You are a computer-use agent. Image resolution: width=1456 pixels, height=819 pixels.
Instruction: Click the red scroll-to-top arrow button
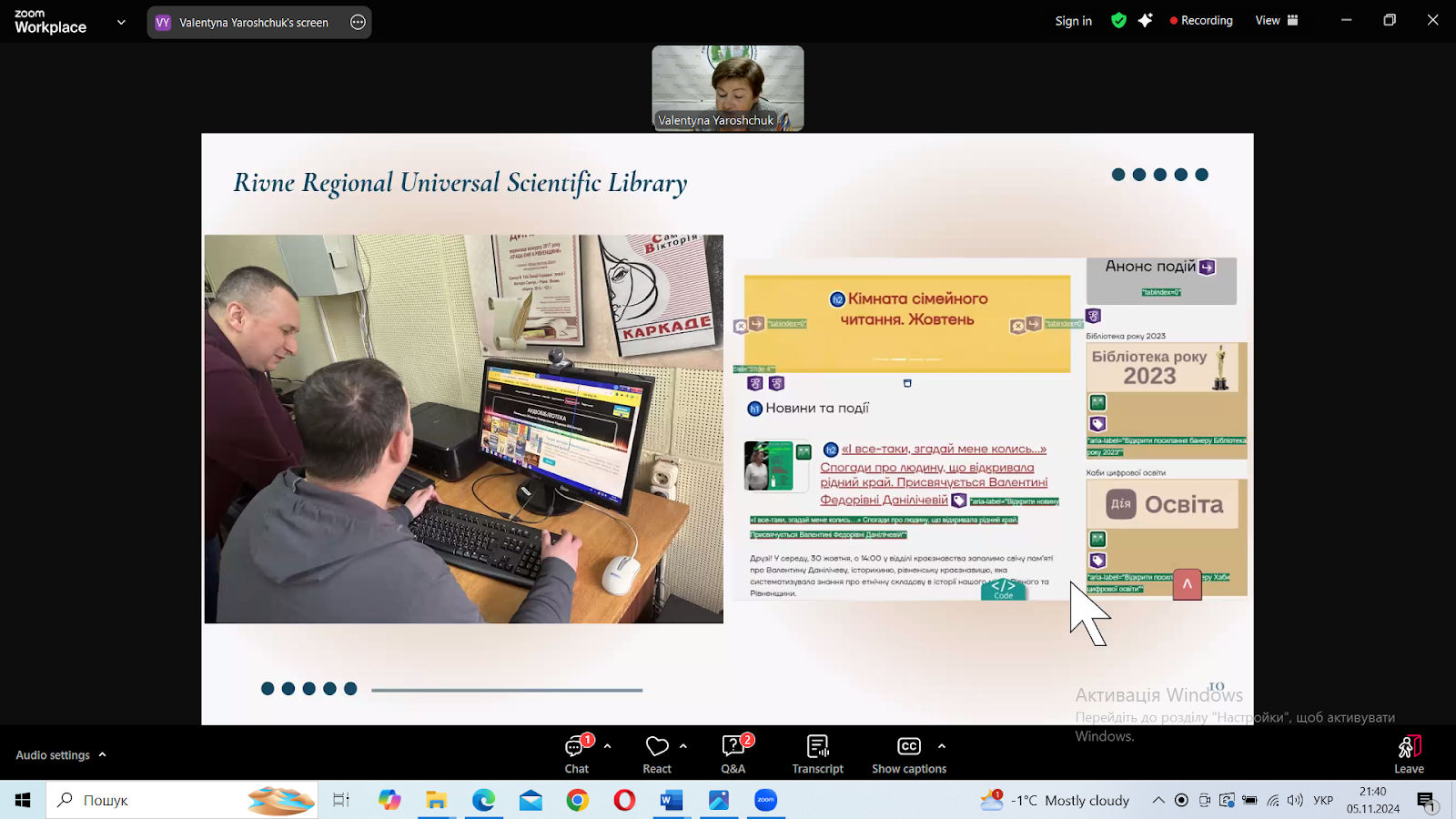[1187, 584]
